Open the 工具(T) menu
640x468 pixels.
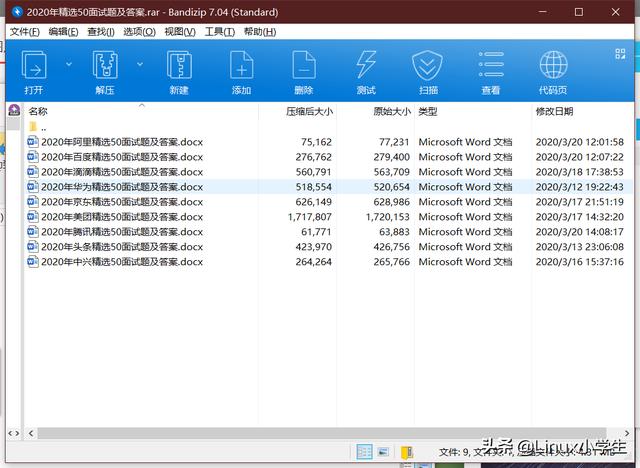pyautogui.click(x=220, y=32)
